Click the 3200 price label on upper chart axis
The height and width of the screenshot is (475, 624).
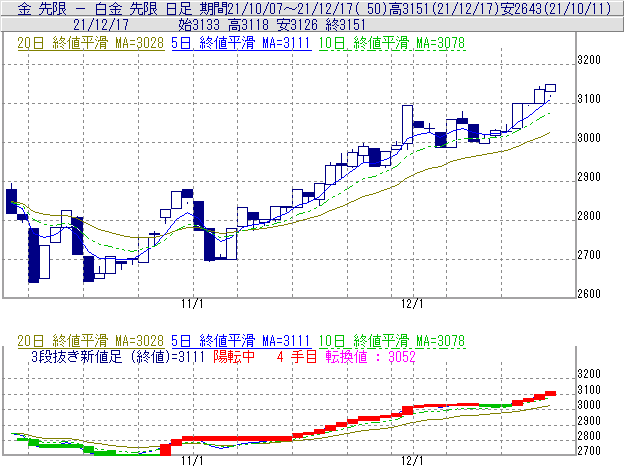coord(589,60)
